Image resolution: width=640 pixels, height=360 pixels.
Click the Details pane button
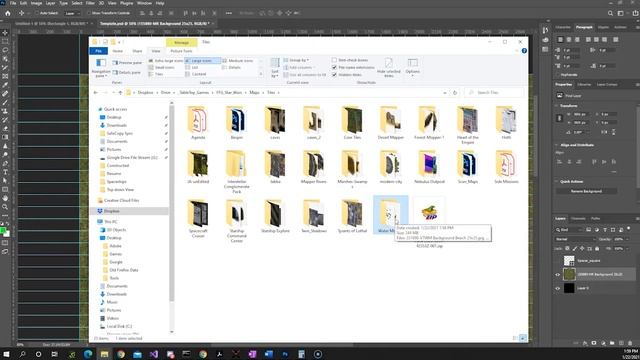[127, 72]
